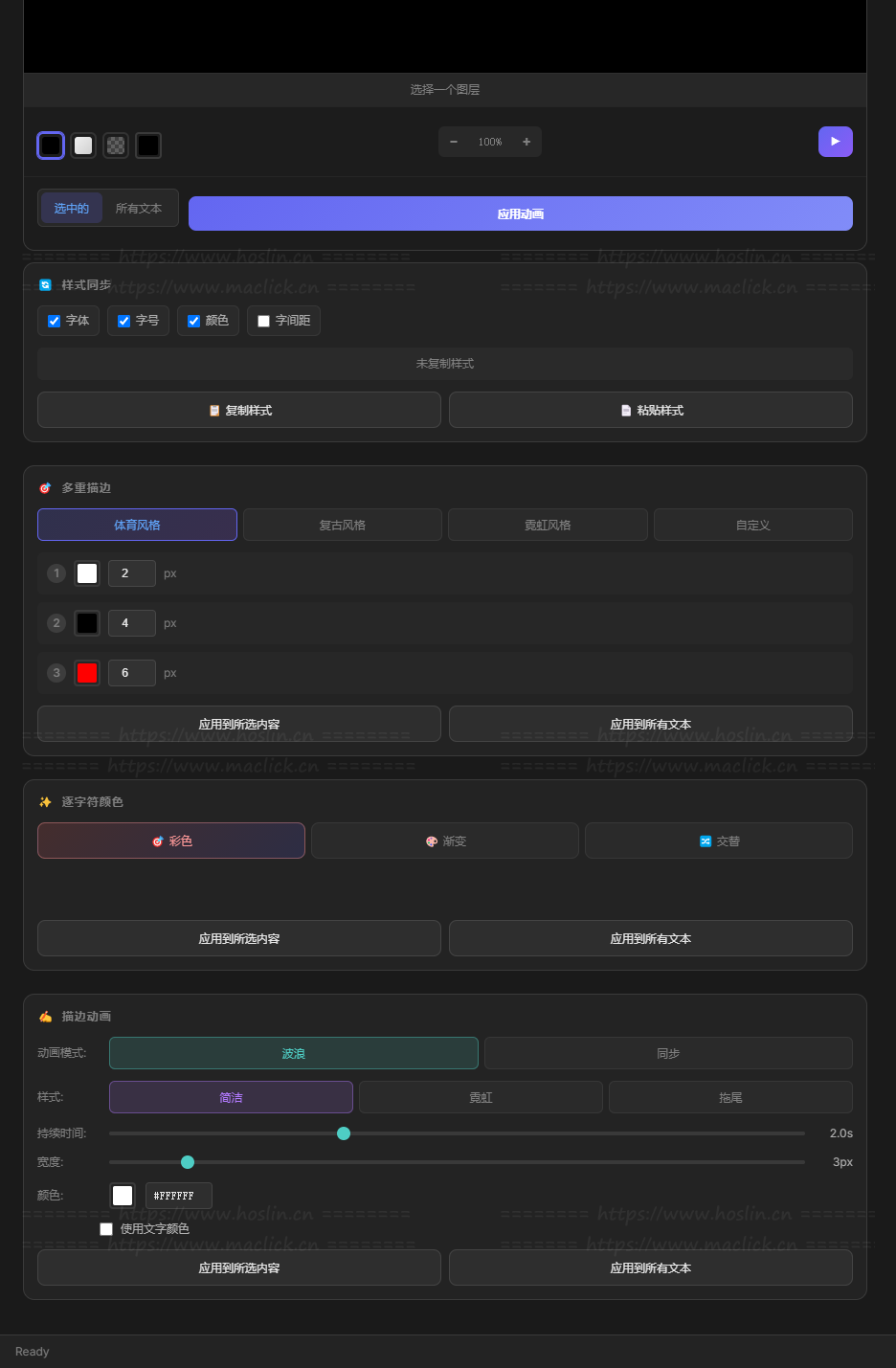Click the 描边动画 writing hand icon
This screenshot has height=1368, width=896.
[45, 1017]
